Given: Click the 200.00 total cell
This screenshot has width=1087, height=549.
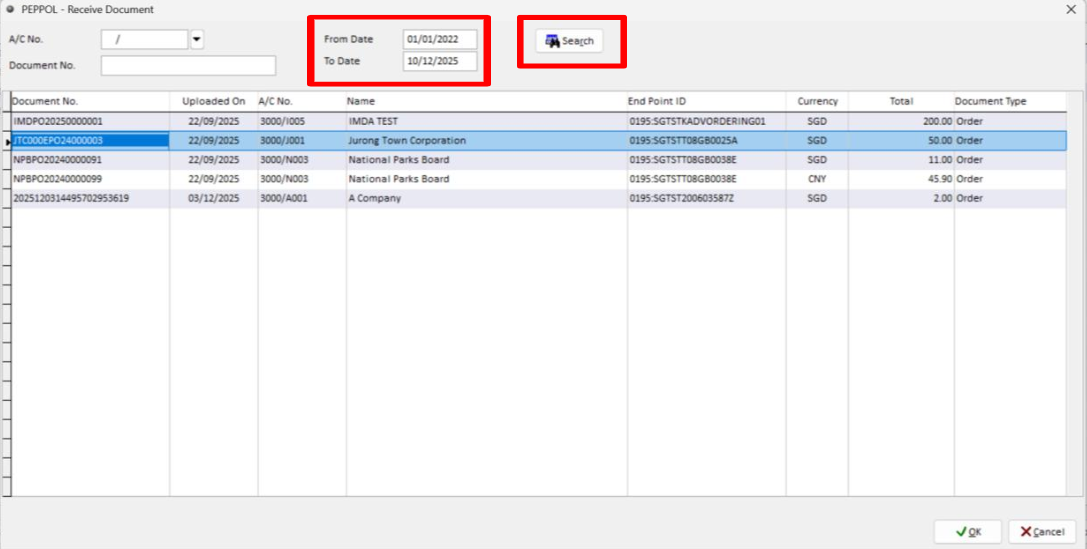Looking at the screenshot, I should click(901, 121).
